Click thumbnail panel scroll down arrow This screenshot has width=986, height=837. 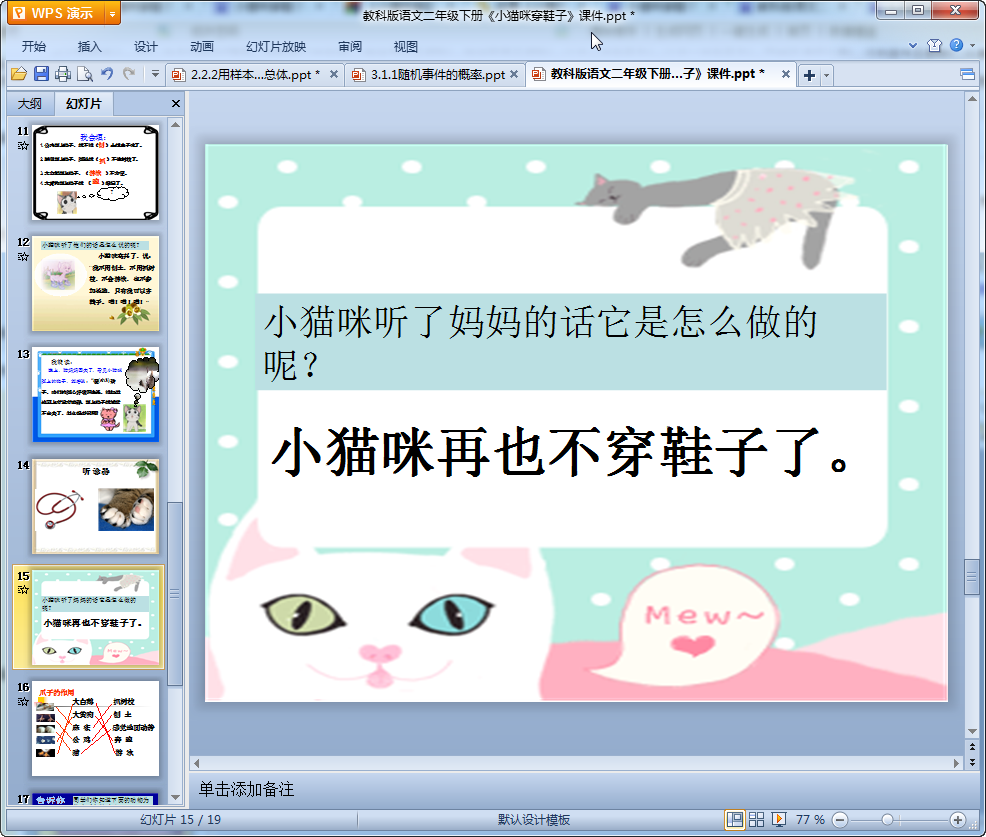point(175,797)
